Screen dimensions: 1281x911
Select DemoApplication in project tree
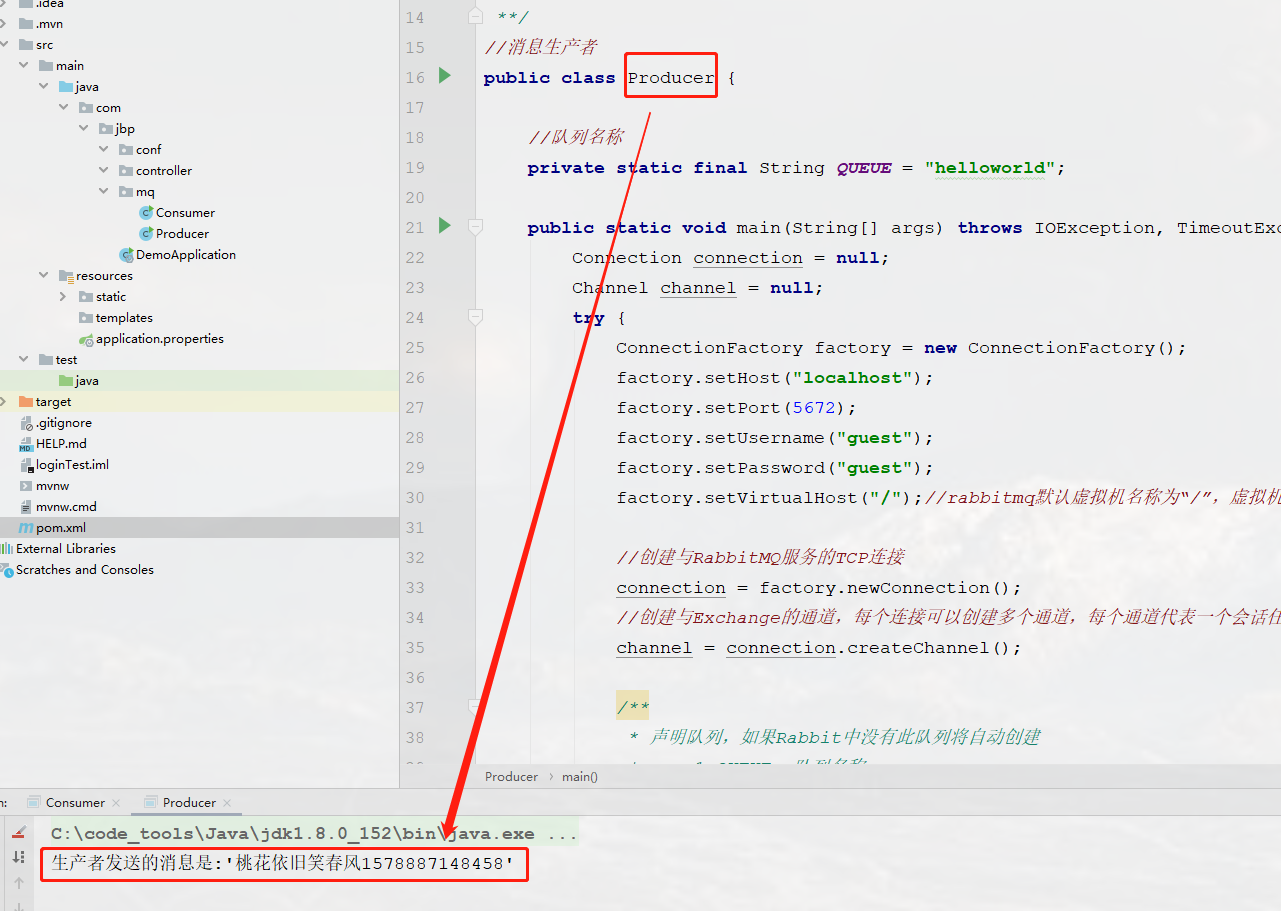point(186,255)
